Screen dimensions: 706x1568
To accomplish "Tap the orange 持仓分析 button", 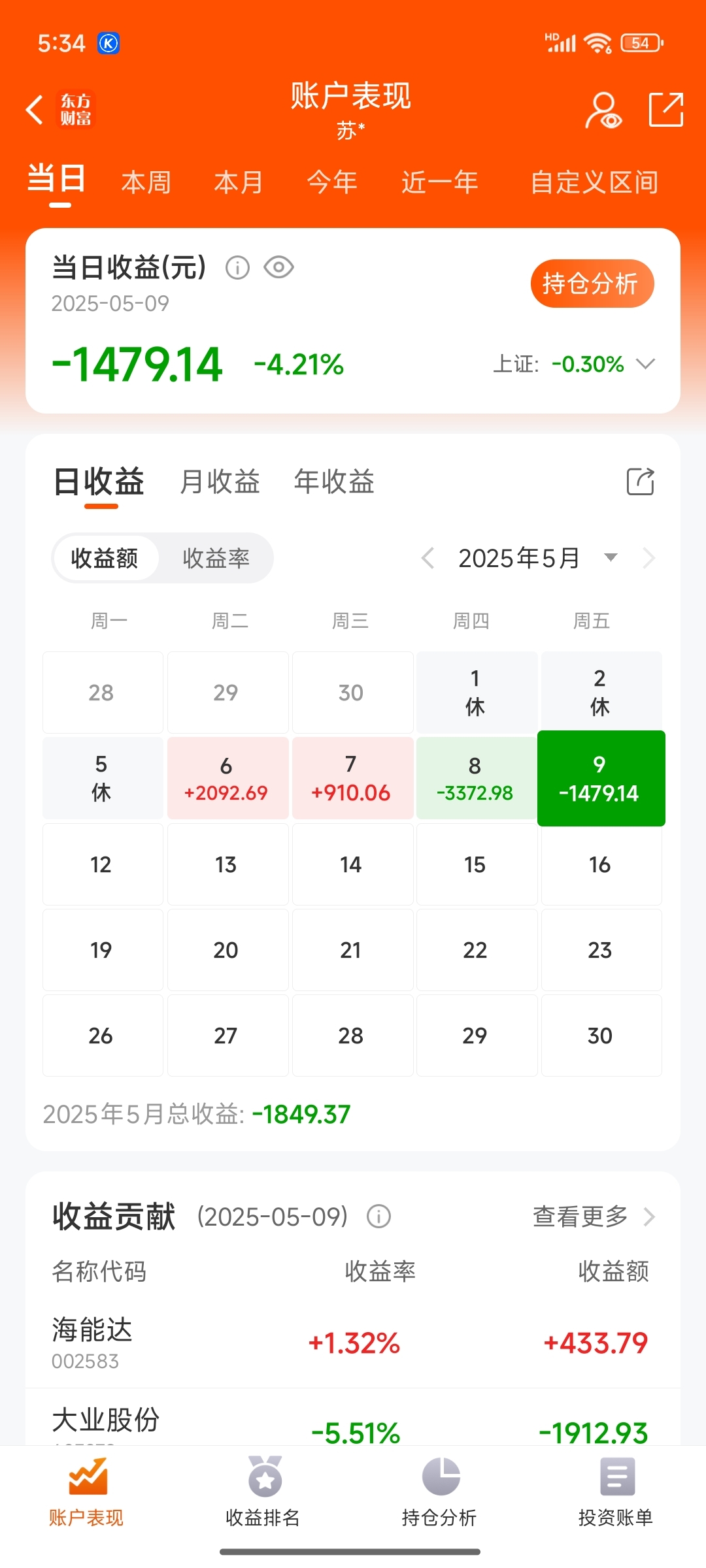I will [x=592, y=284].
